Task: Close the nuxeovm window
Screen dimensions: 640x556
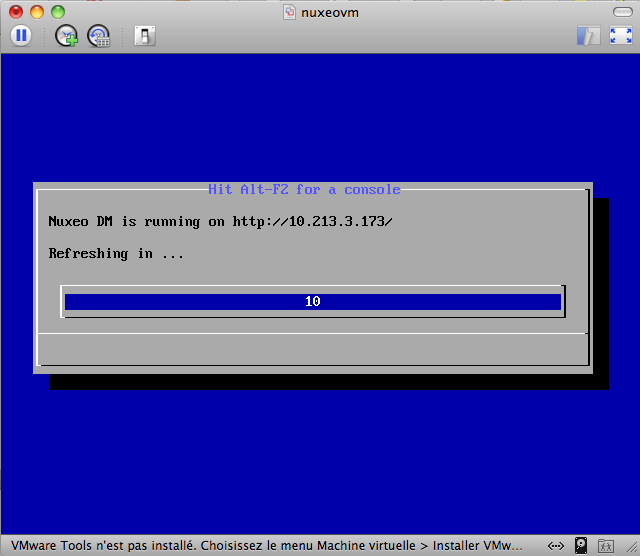Action: click(16, 12)
